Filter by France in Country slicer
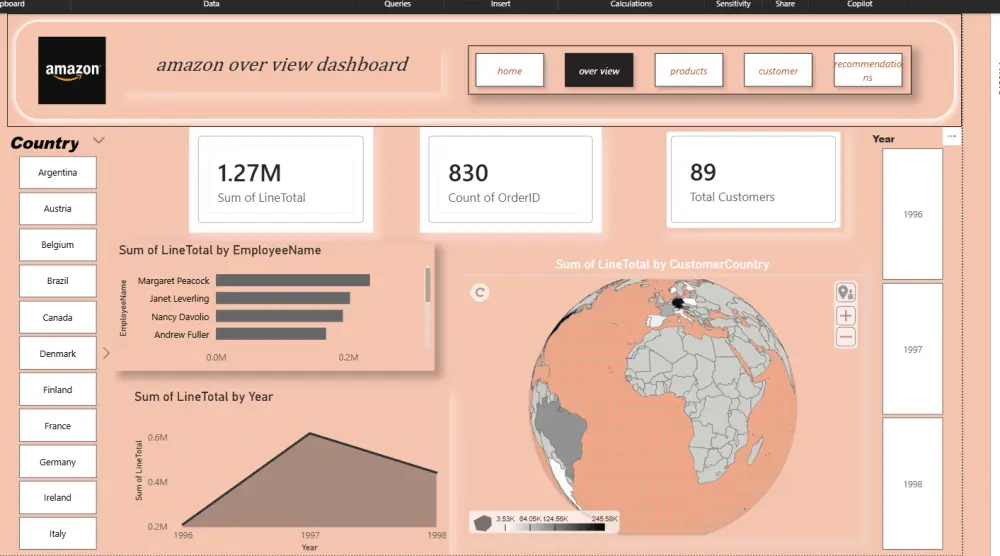The width and height of the screenshot is (1000, 556). coord(57,426)
